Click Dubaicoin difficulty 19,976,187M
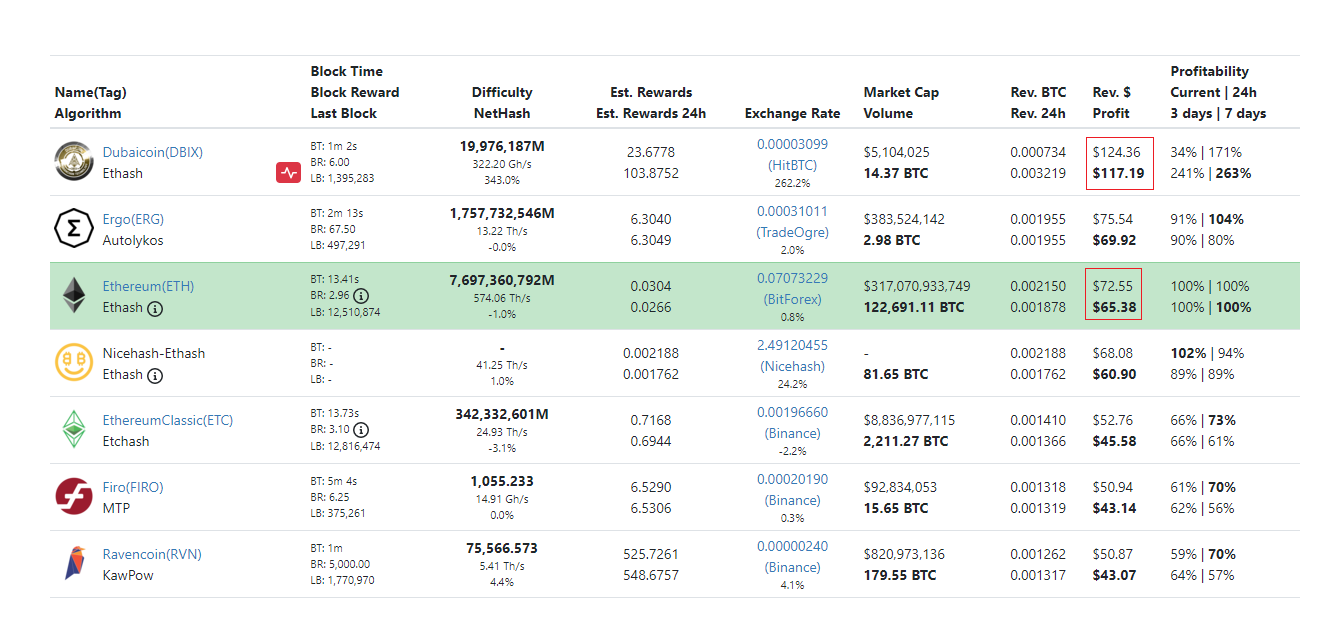Viewport: 1341px width, 637px height. tap(502, 147)
